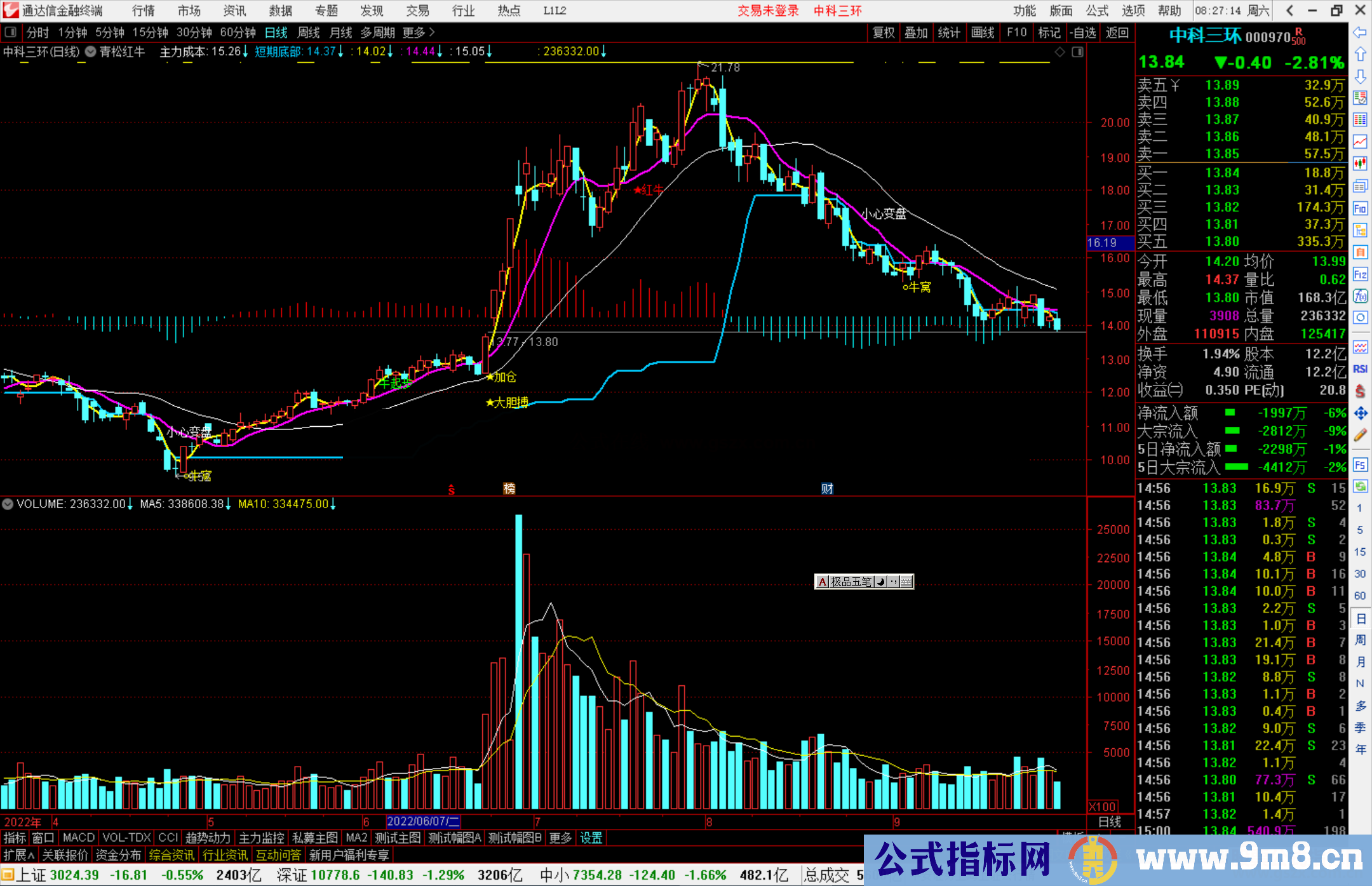Image resolution: width=1372 pixels, height=886 pixels.
Task: Click the 复权 button
Action: (x=884, y=32)
